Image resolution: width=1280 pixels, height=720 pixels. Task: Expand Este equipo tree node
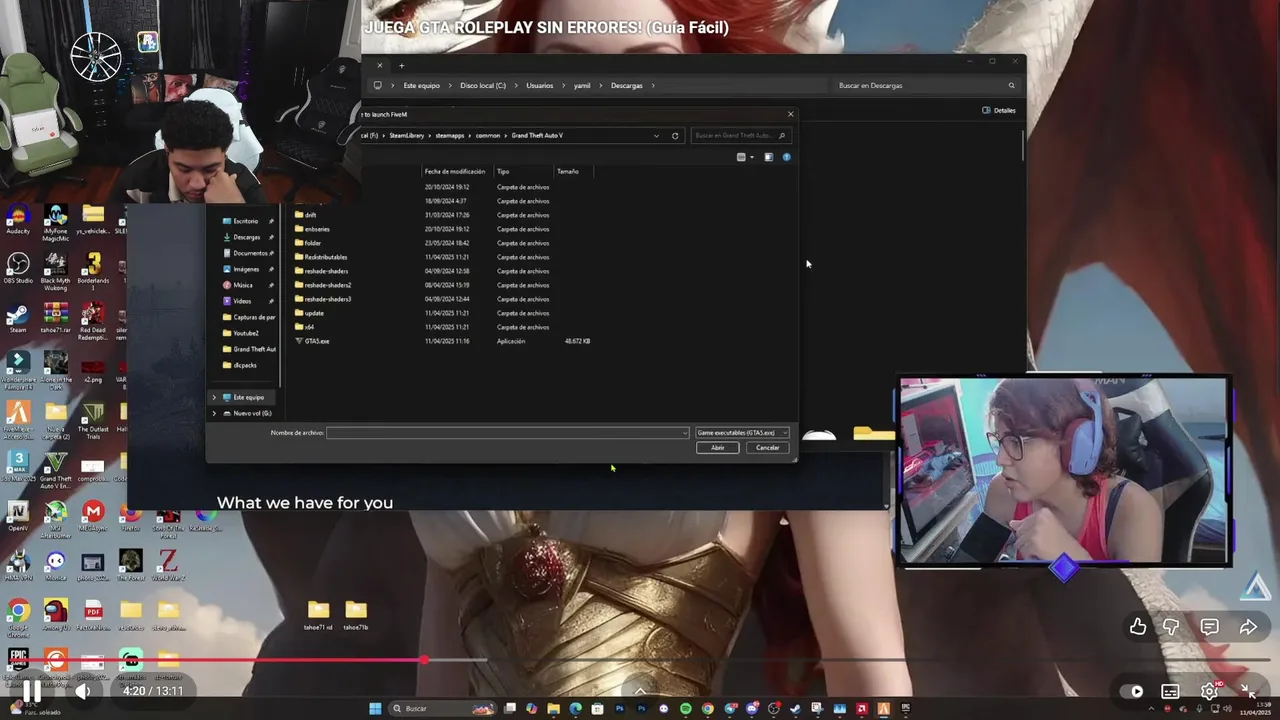[213, 397]
